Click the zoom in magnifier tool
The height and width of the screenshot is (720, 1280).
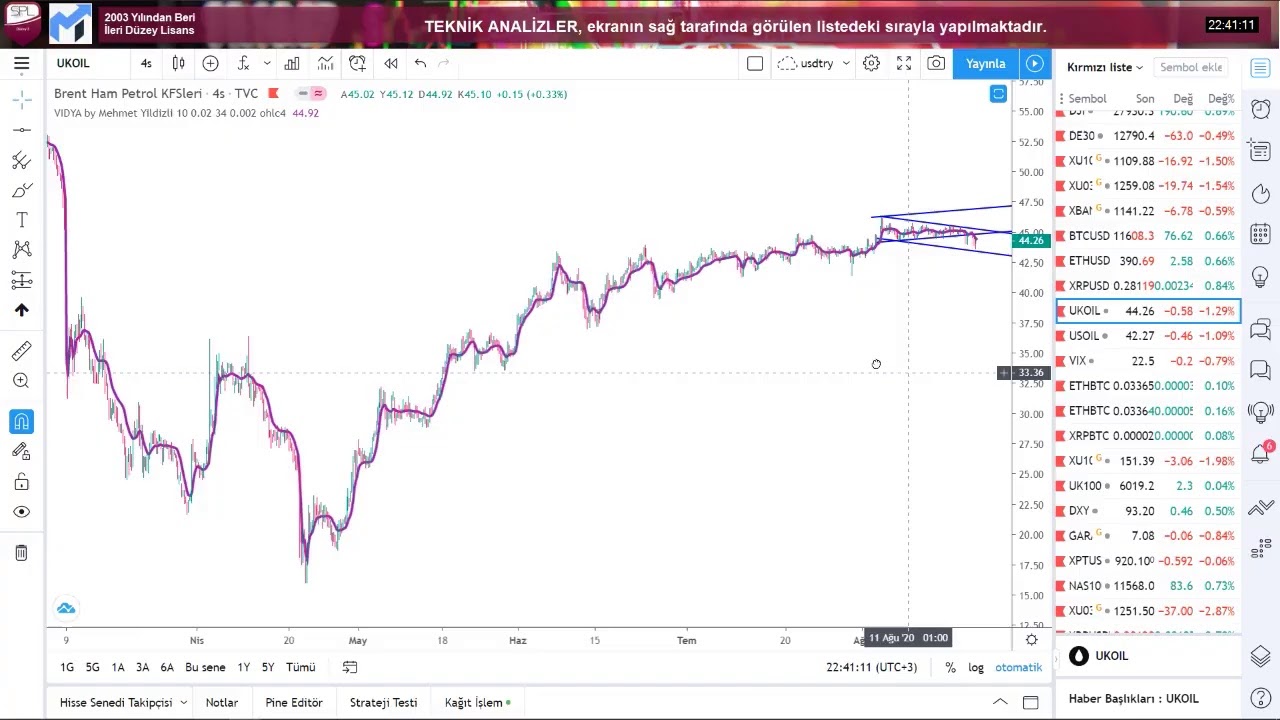coord(21,381)
